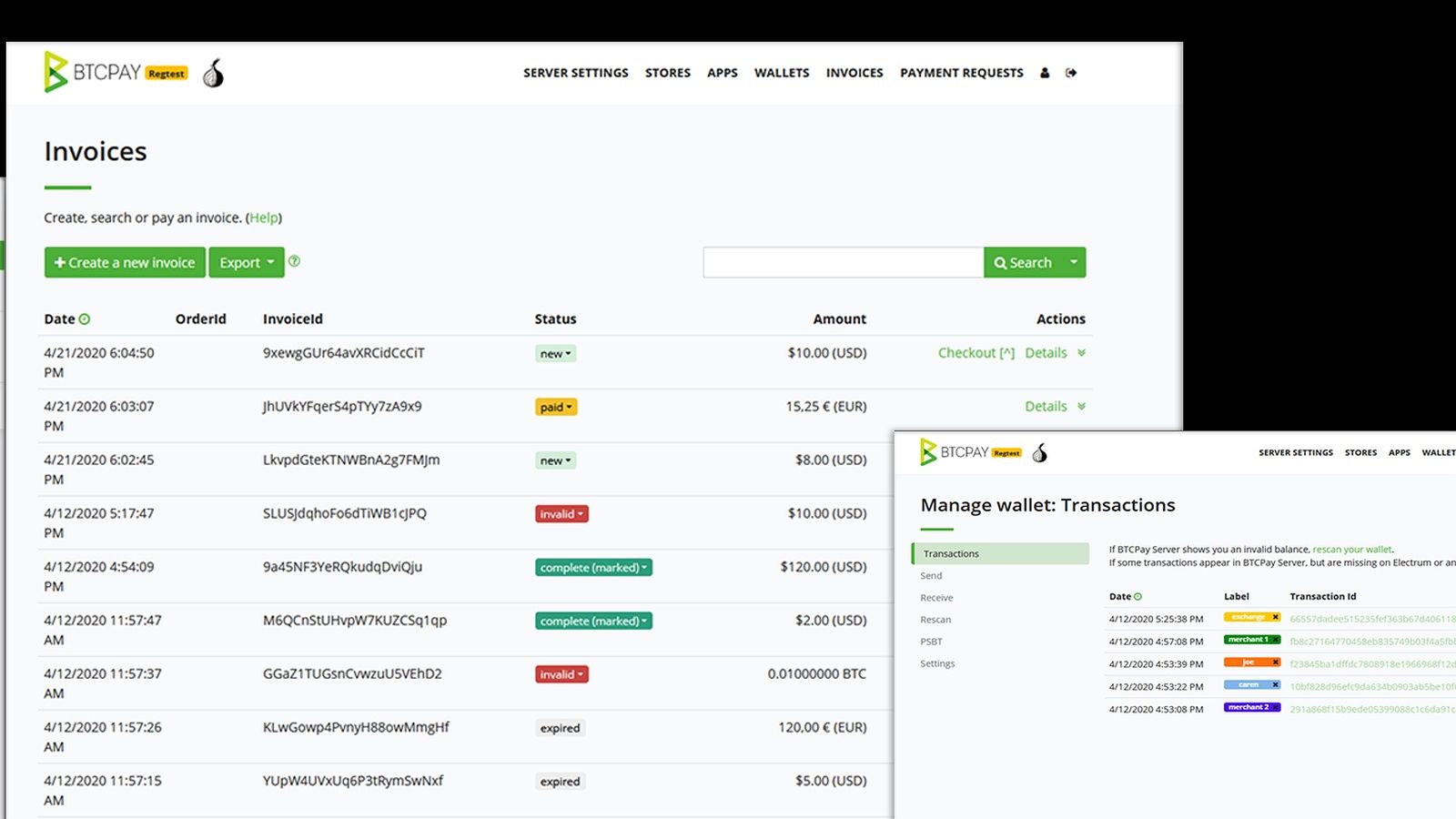Toggle date format icon in wallet Transactions table
Image resolution: width=1456 pixels, height=819 pixels.
[1137, 597]
